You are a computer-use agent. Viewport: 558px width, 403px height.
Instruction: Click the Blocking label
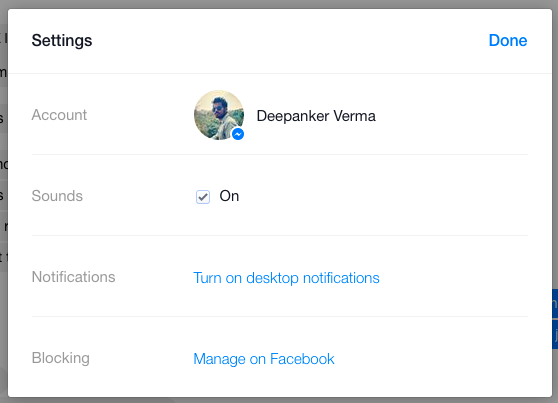(x=60, y=358)
